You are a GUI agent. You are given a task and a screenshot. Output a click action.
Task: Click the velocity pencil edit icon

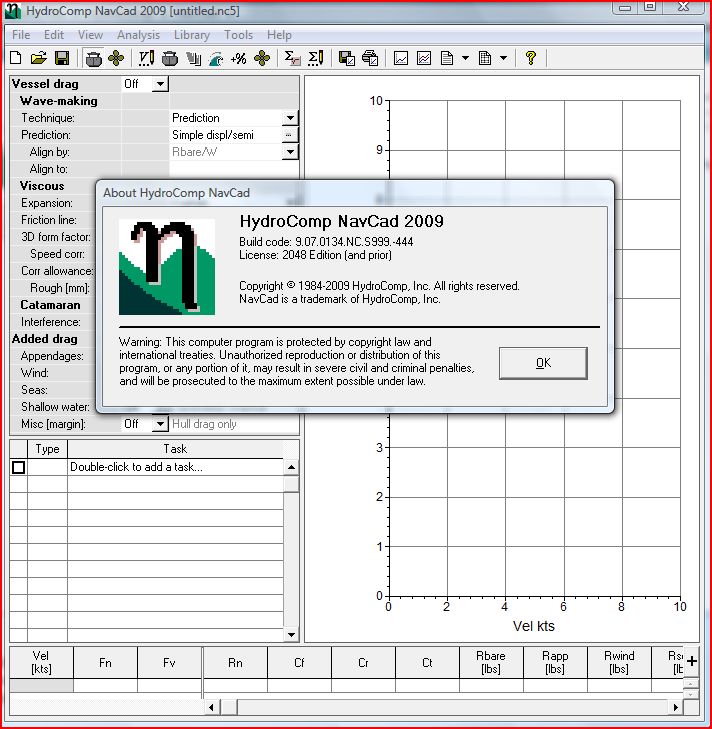(146, 58)
